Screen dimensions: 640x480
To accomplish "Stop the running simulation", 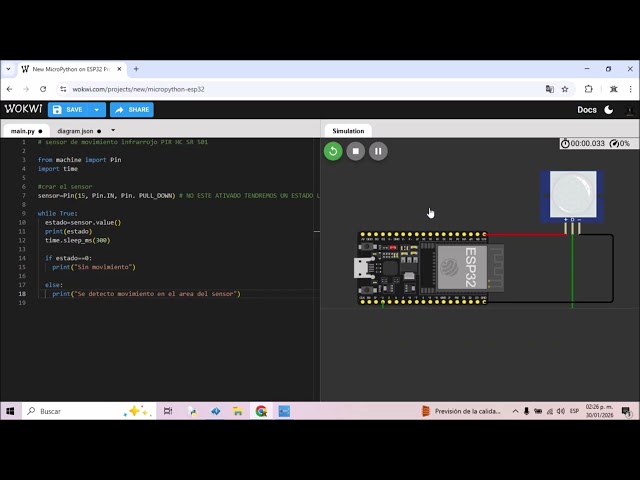I will pos(356,151).
